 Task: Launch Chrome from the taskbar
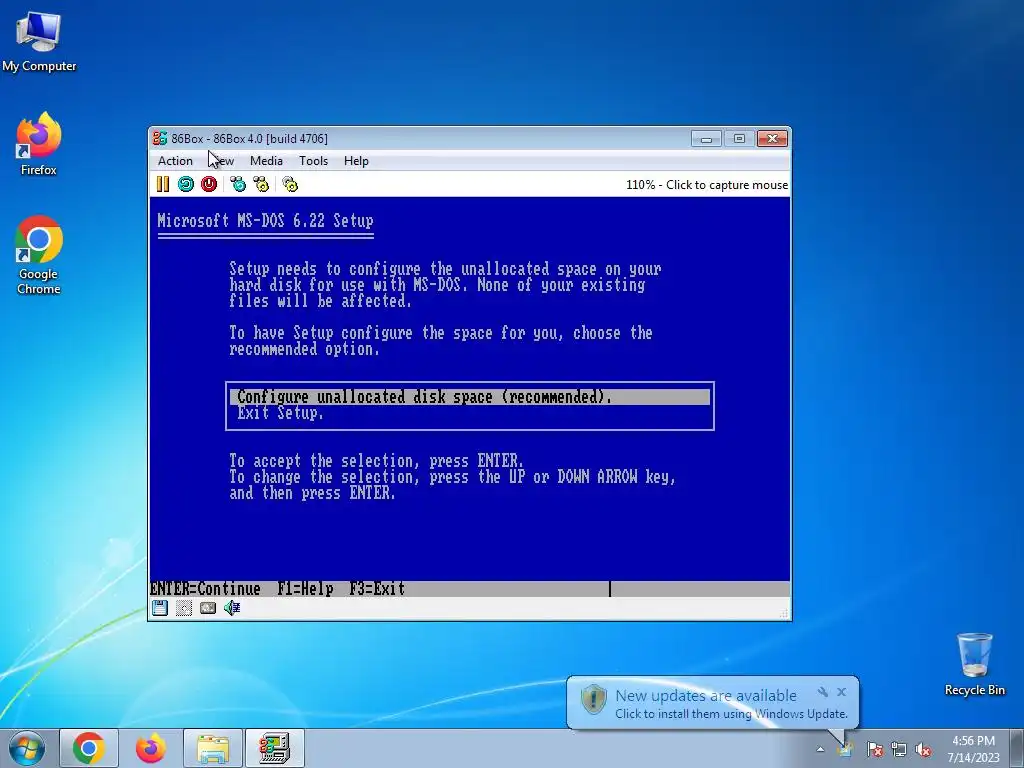[89, 748]
